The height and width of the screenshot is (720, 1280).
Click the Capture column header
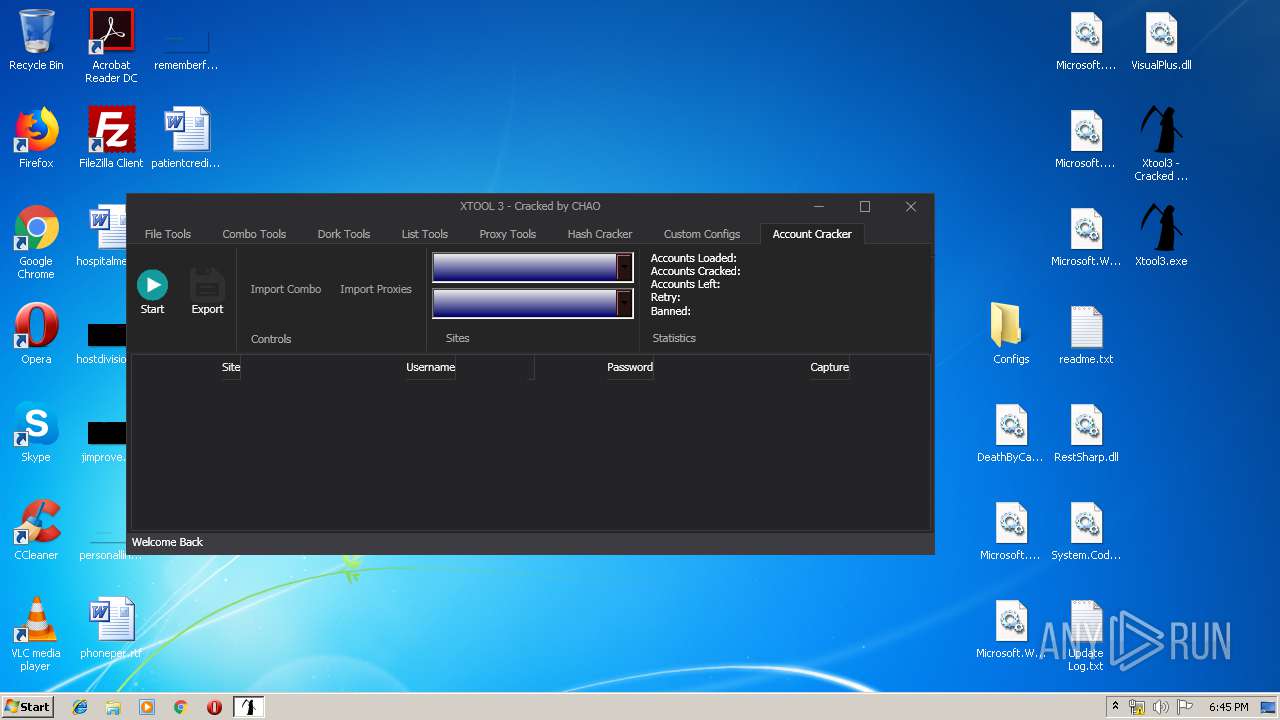tap(829, 367)
